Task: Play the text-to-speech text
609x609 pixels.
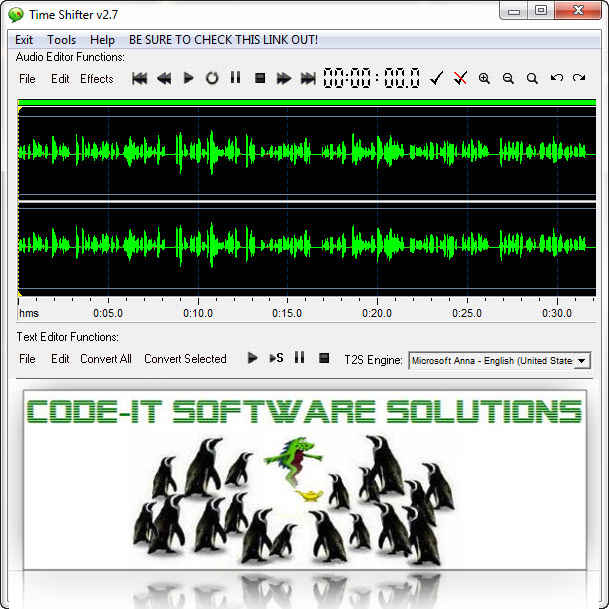Action: pos(252,358)
